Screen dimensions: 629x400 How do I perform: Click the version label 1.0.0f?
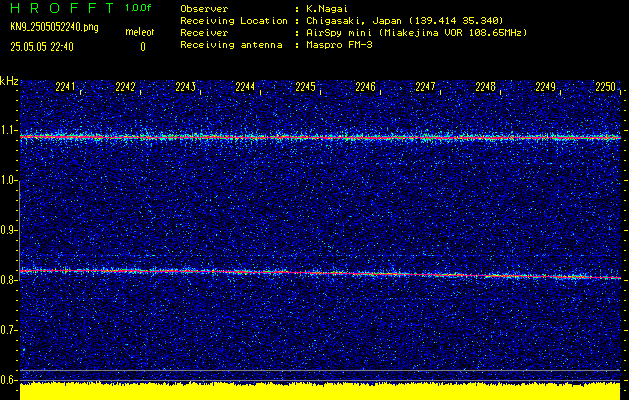point(138,8)
